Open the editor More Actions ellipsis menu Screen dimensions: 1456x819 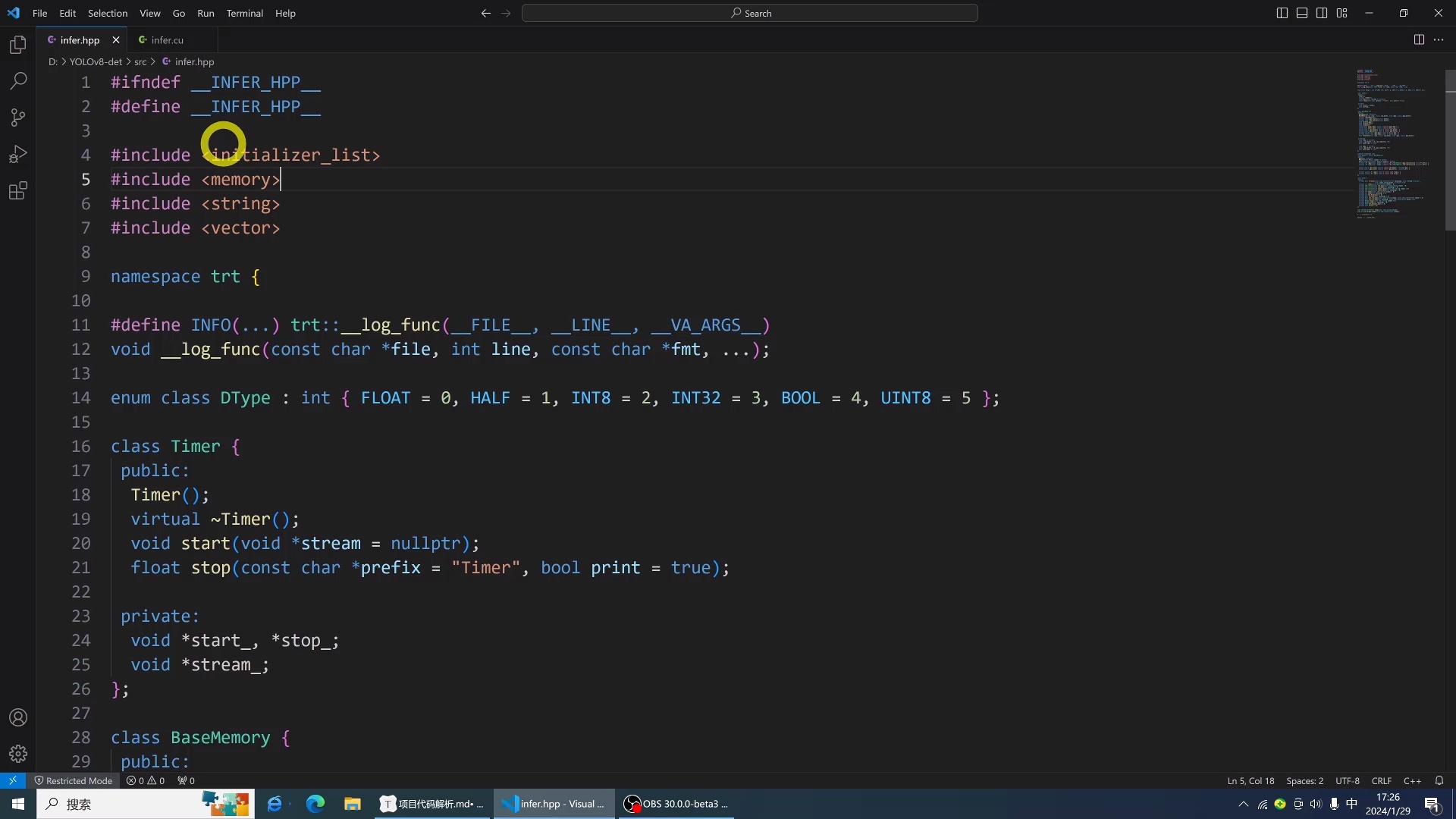1439,39
